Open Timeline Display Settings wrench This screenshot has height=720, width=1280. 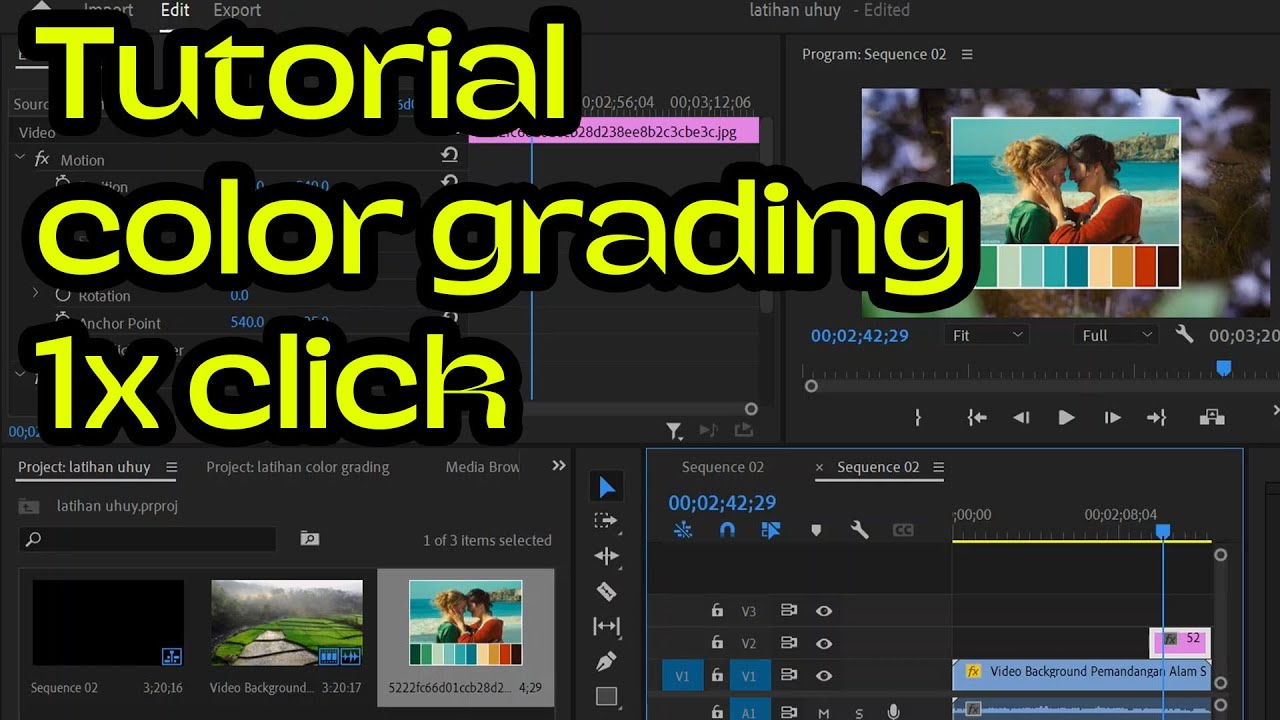coord(859,530)
